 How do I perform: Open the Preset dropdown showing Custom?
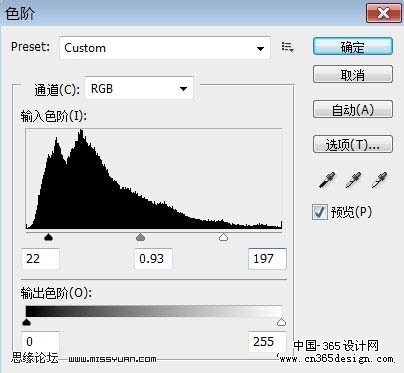(165, 48)
